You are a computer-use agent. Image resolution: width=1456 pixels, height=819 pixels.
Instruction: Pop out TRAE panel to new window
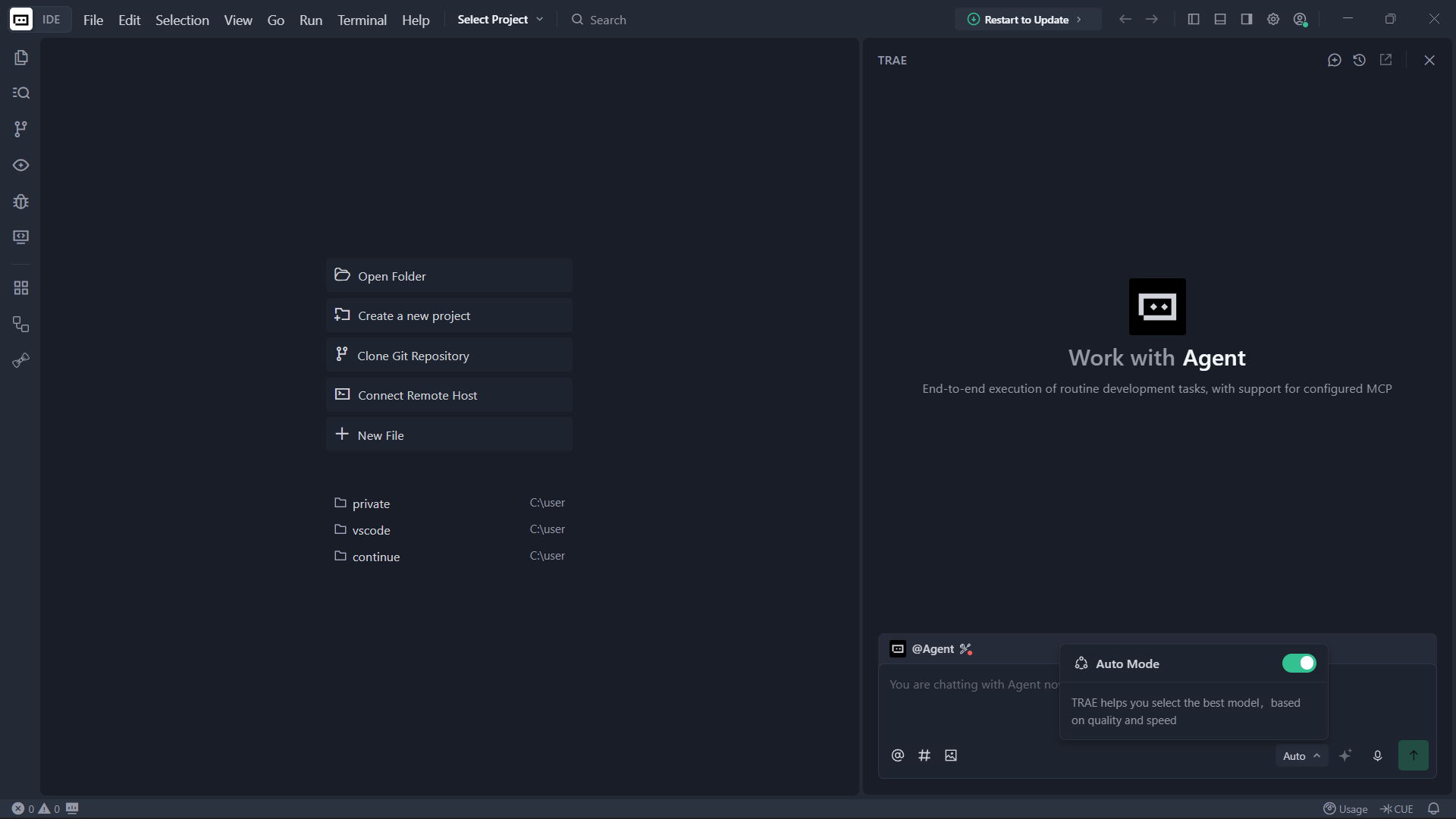1385,60
